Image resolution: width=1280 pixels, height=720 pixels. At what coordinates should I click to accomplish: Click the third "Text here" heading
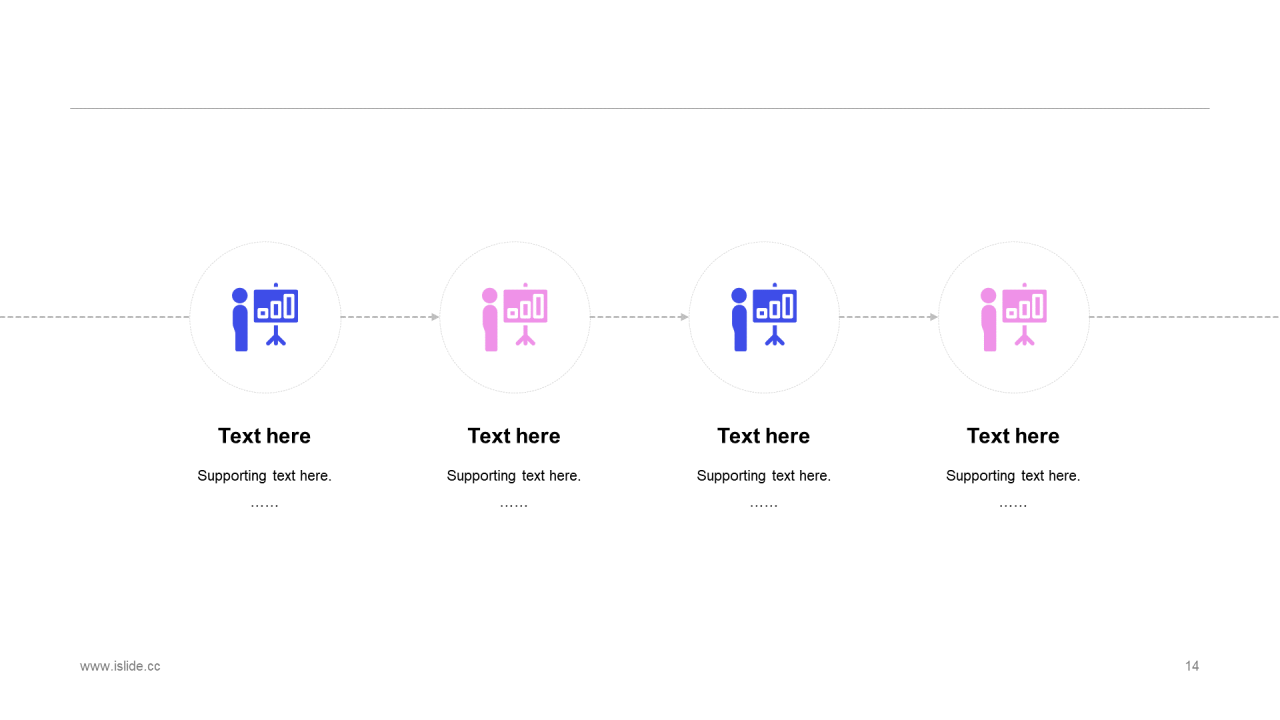pos(763,436)
